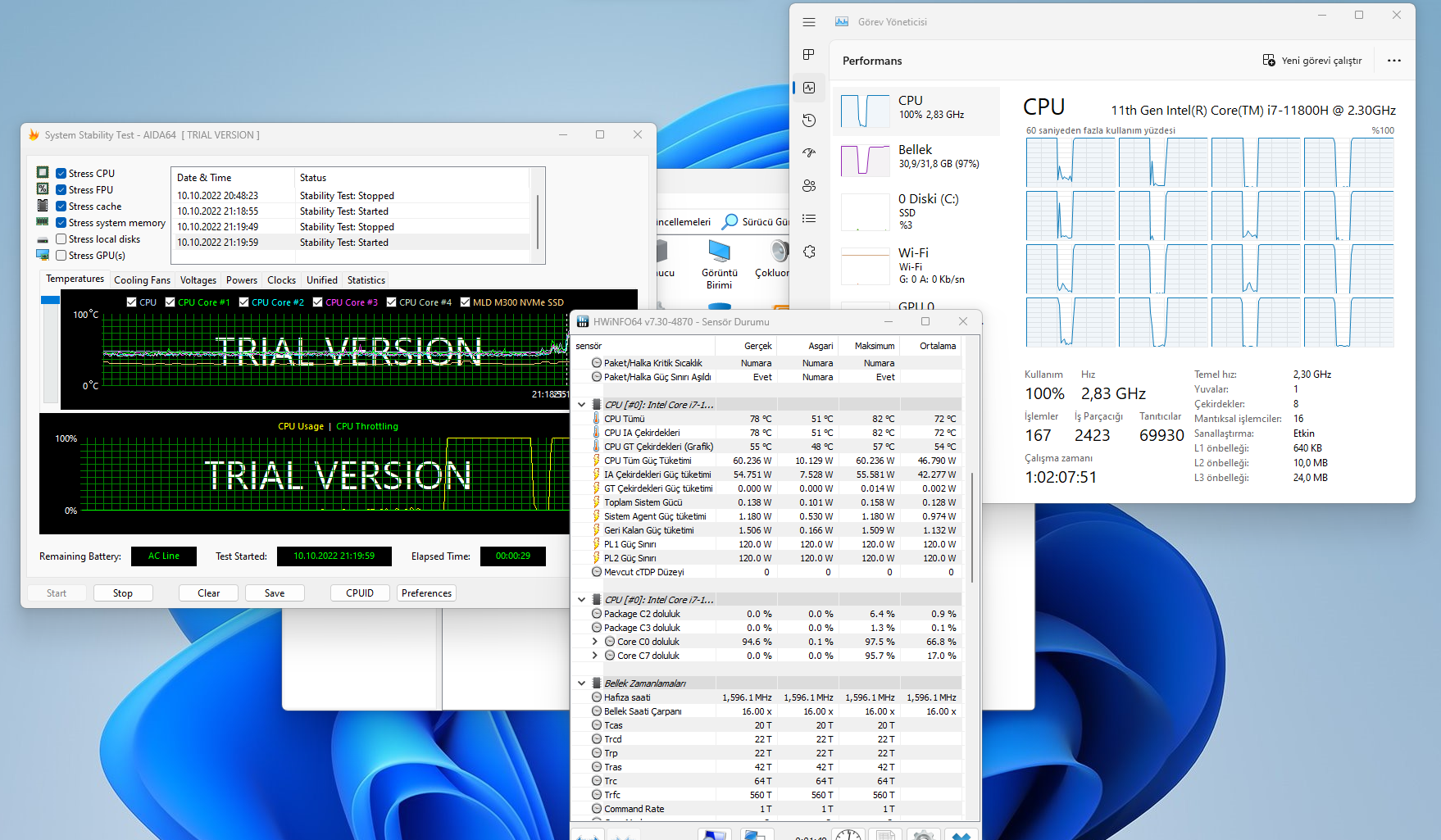1441x840 pixels.
Task: Open HWiNFO settings gear icon
Action: (x=923, y=834)
